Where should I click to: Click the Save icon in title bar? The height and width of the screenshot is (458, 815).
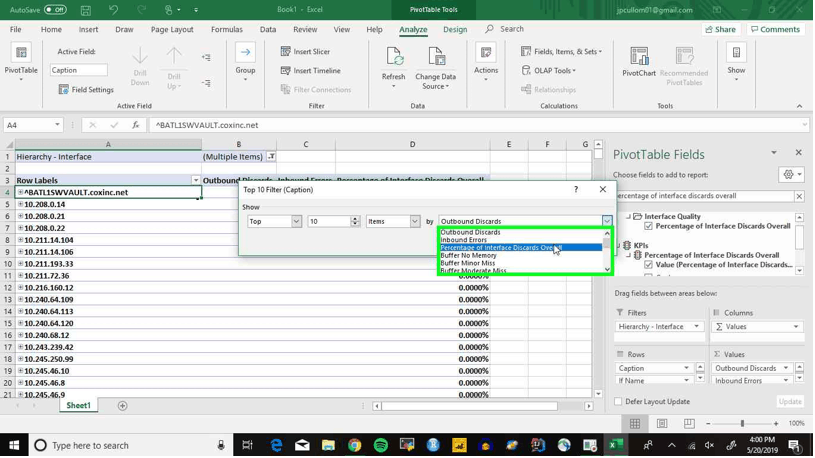(86, 9)
